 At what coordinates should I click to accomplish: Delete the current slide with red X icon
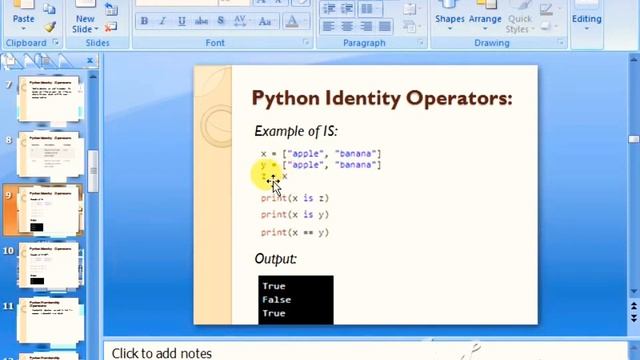click(111, 27)
